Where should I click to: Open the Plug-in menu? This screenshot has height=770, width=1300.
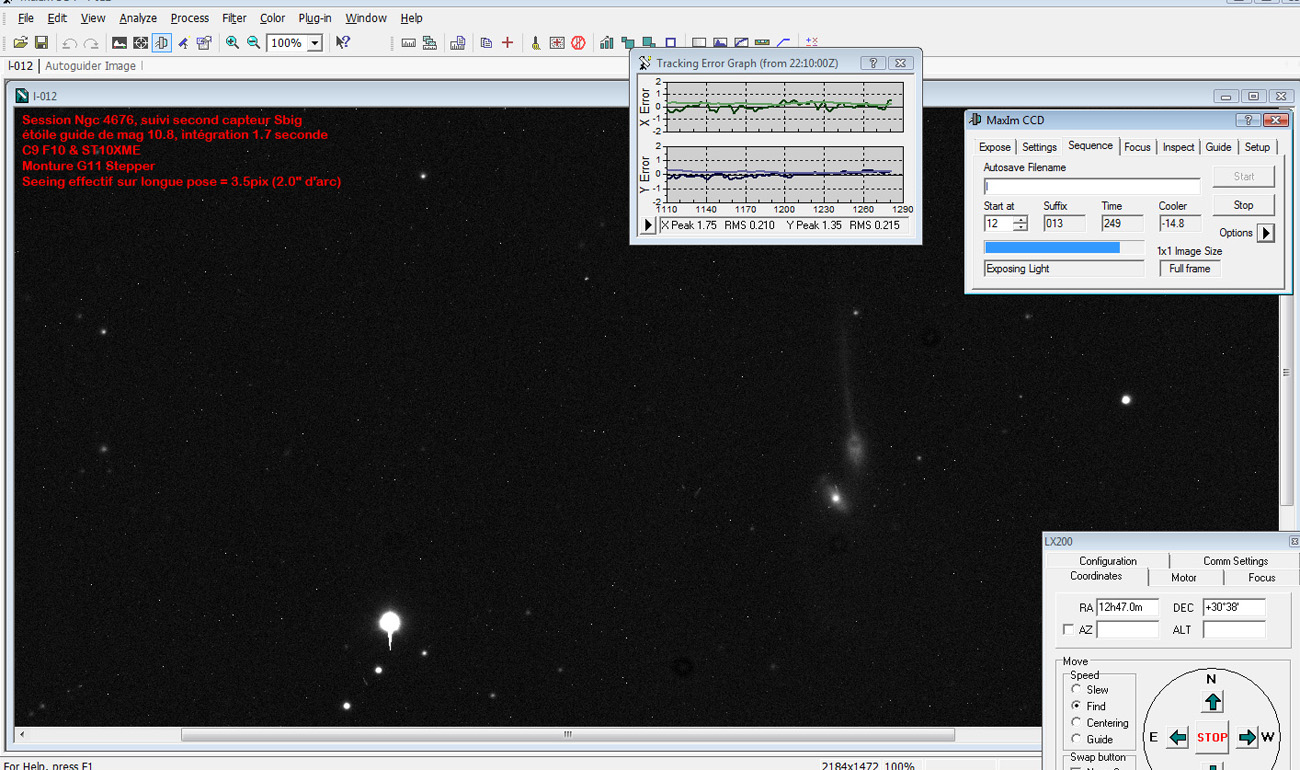click(315, 18)
